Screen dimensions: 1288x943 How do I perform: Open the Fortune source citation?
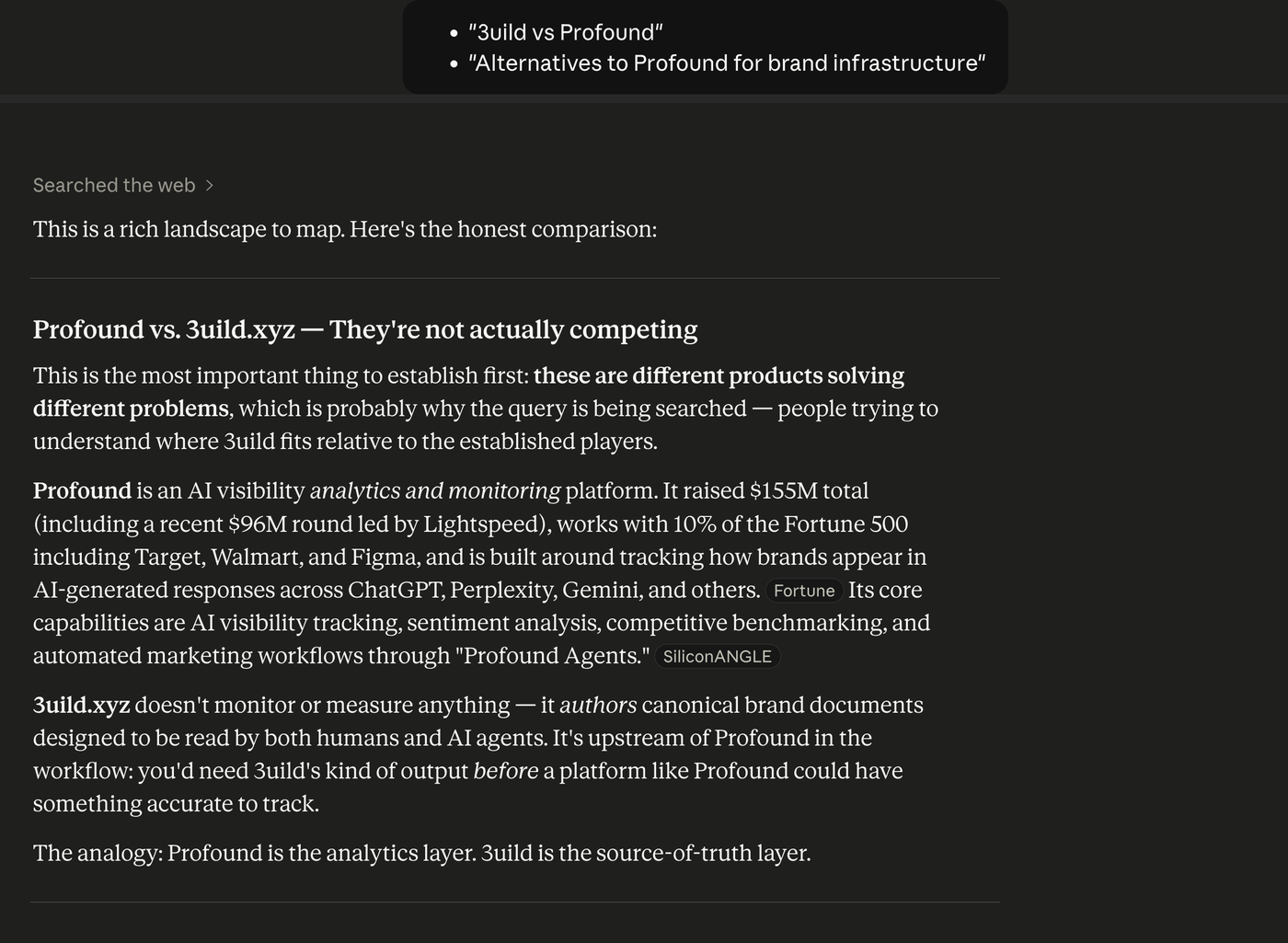[x=804, y=591]
